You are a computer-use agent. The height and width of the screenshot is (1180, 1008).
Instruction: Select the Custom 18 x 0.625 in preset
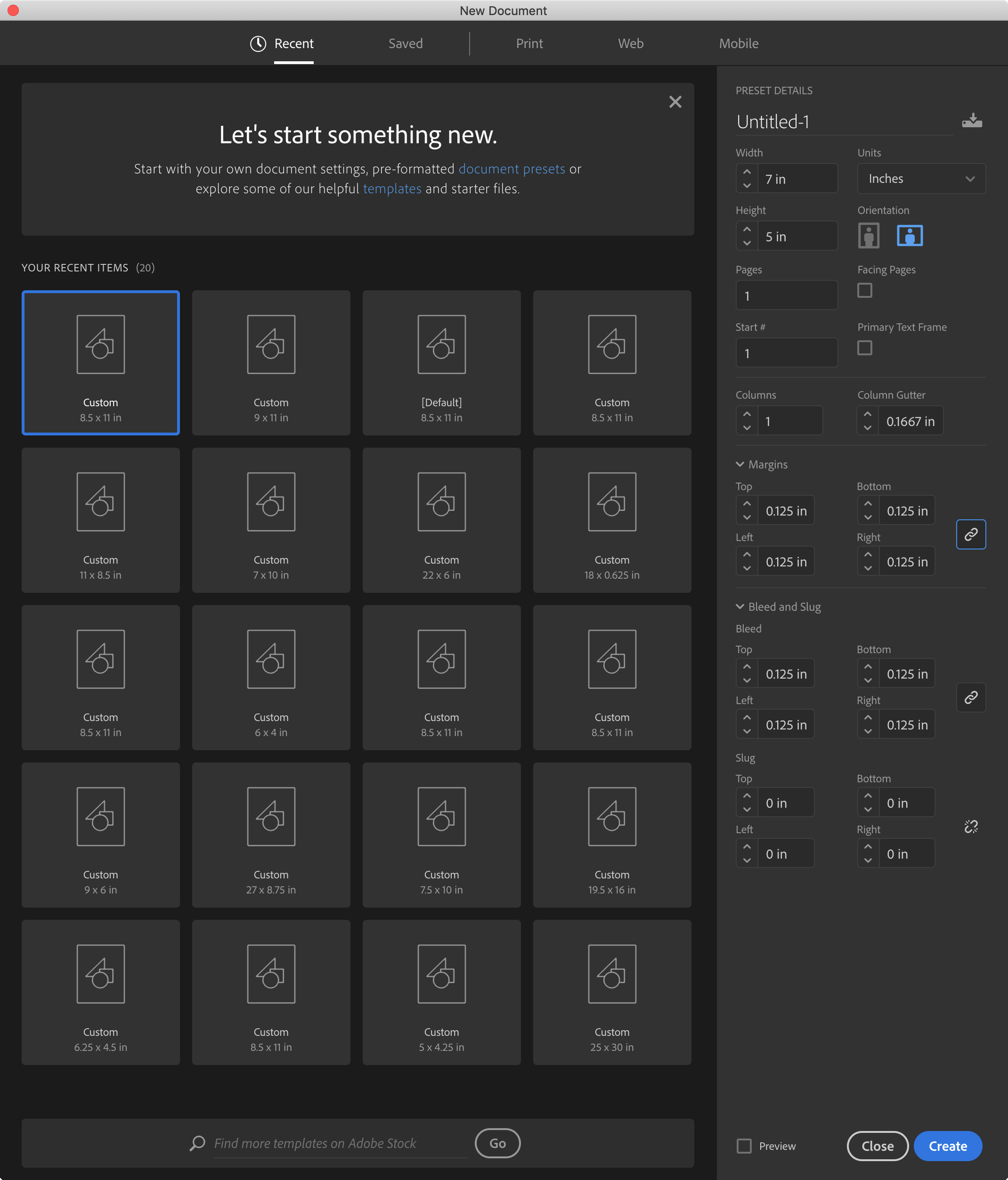[612, 520]
